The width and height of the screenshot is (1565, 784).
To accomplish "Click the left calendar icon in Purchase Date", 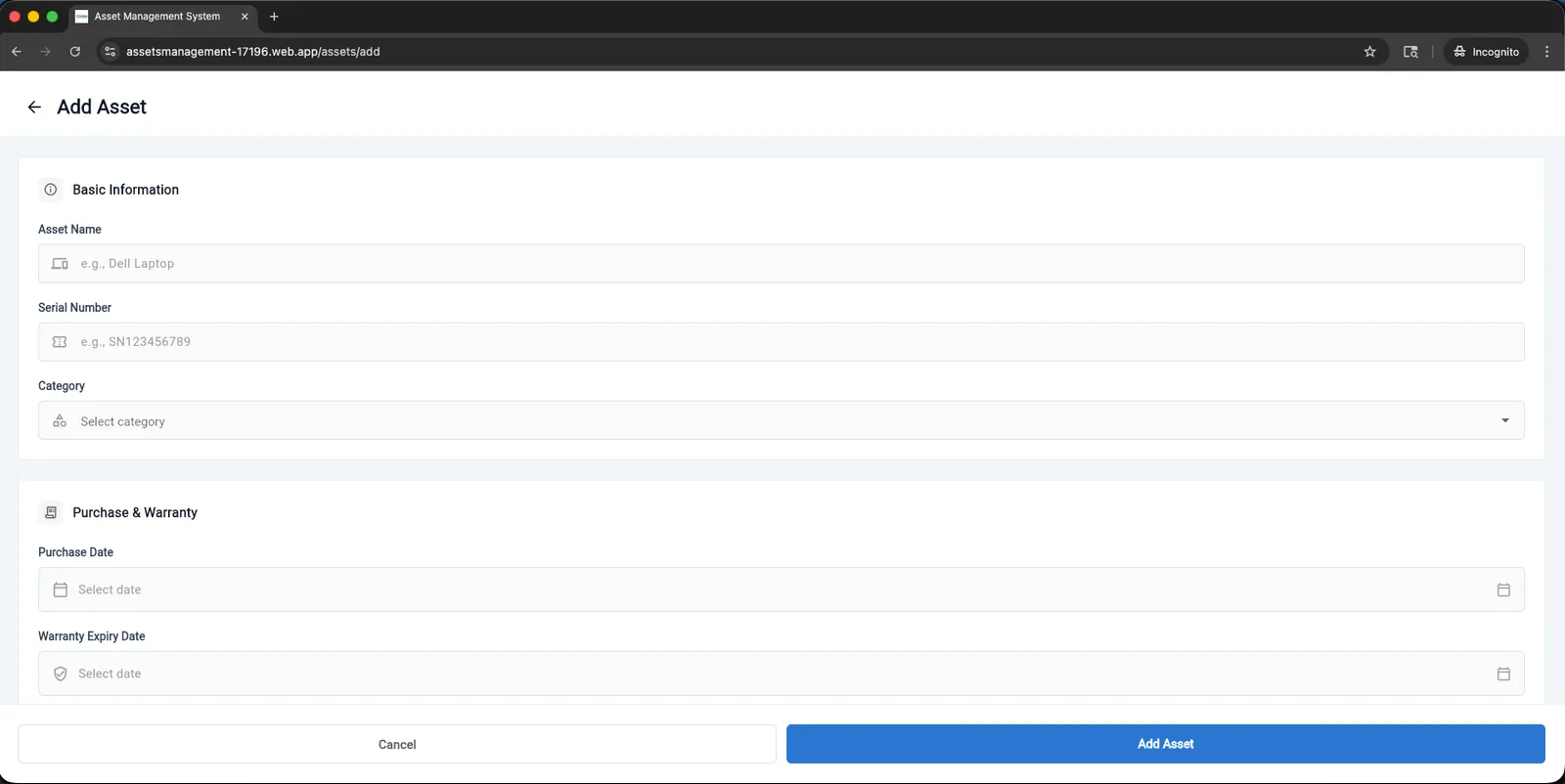I will coord(61,589).
